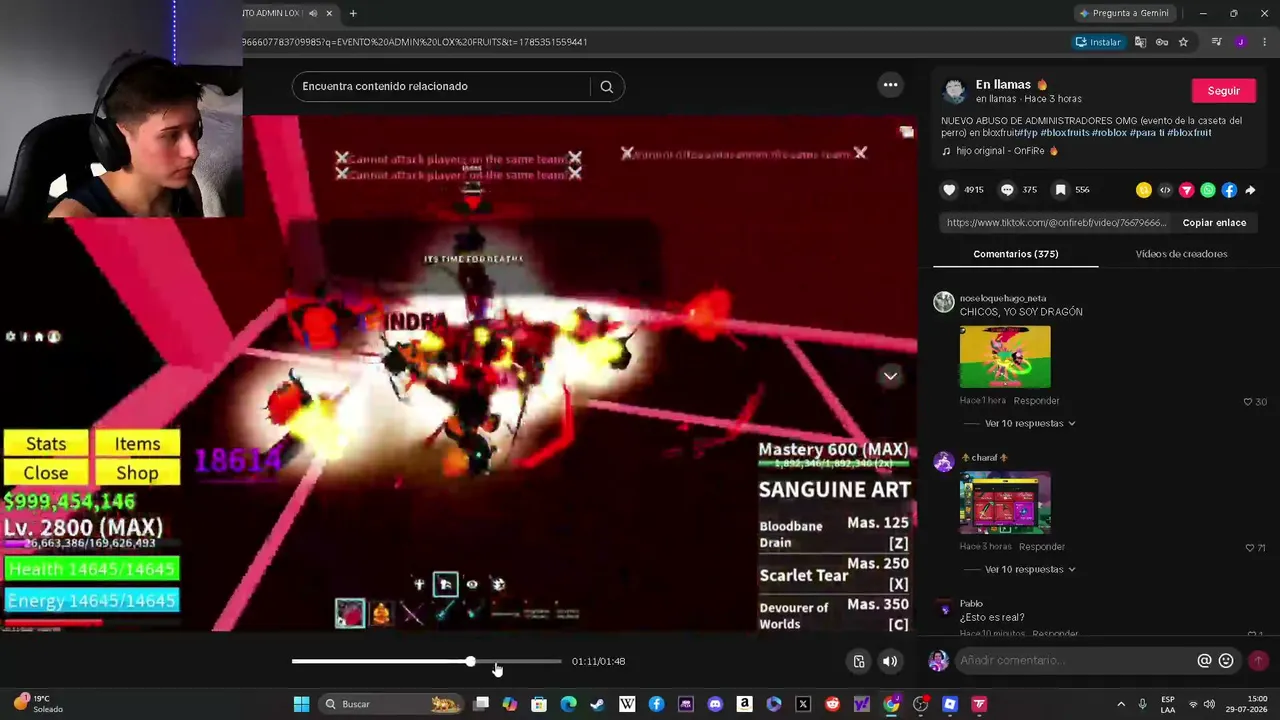The image size is (1280, 720).
Task: Open the system tray hidden icons chevron
Action: (1120, 704)
